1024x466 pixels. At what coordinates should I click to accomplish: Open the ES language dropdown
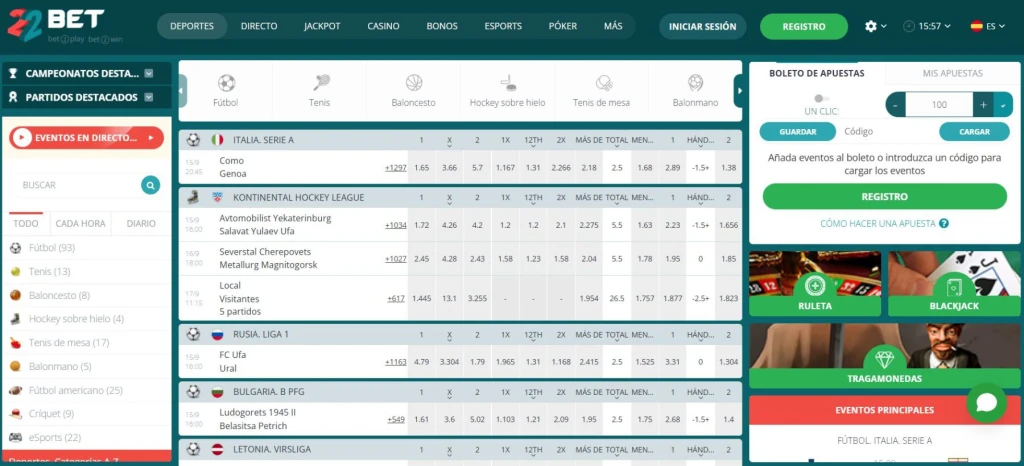987,26
